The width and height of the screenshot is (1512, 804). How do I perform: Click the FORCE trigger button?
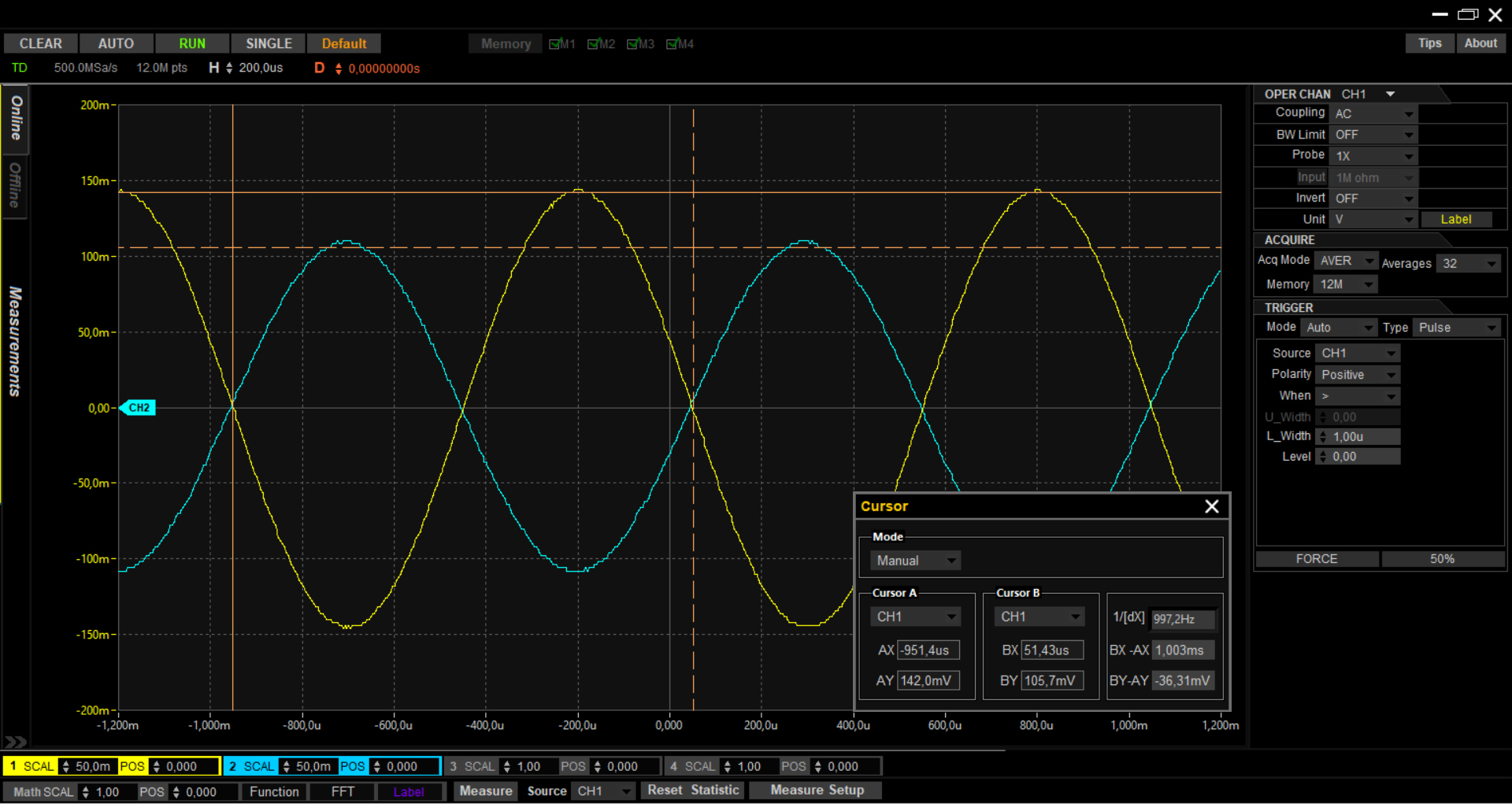tap(1317, 559)
